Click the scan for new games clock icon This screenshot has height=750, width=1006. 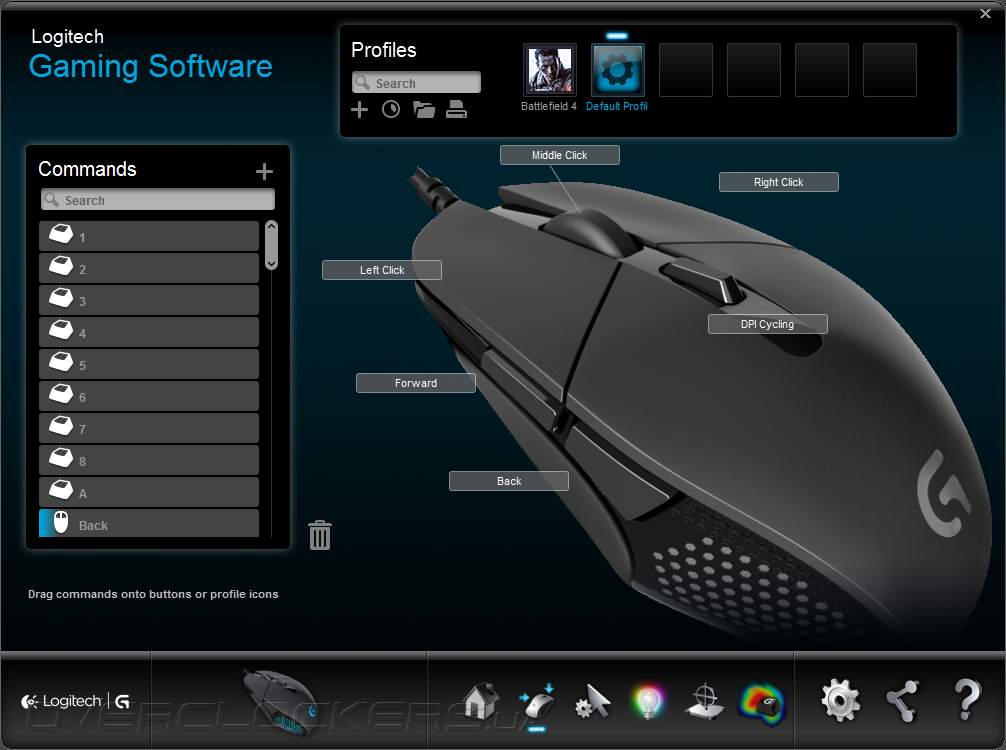(x=391, y=110)
